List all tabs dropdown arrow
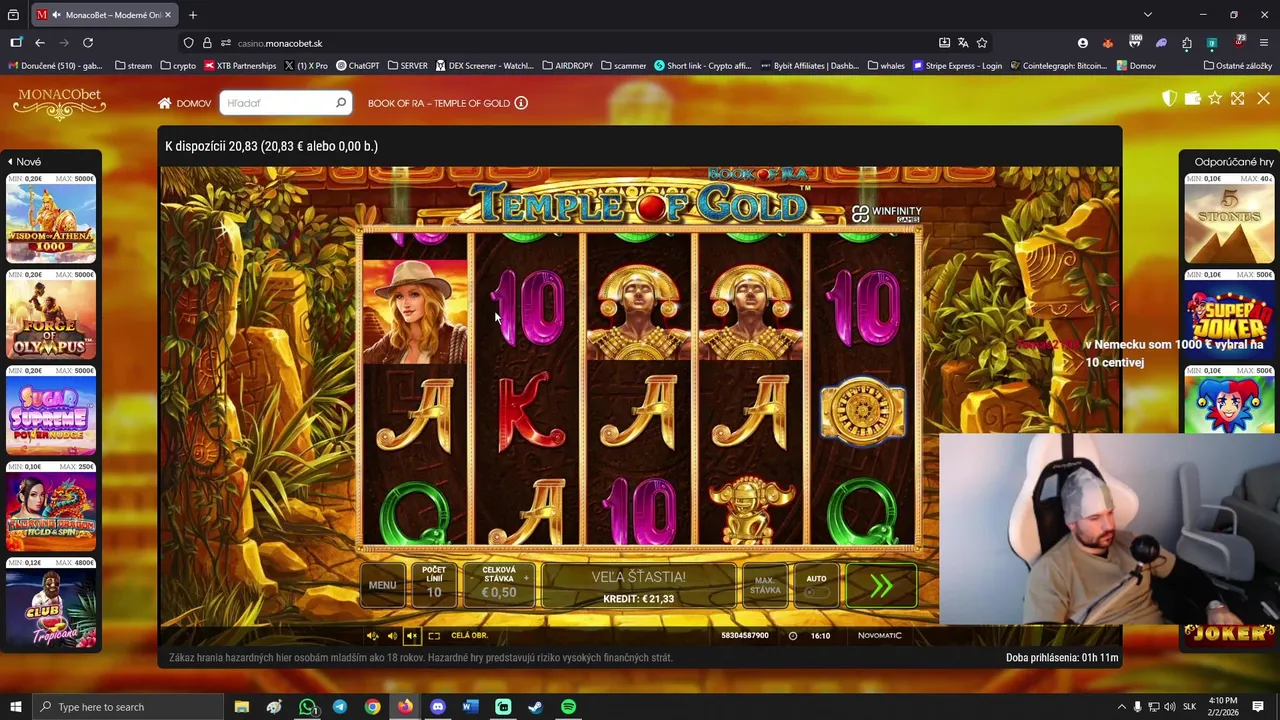Screen dimensions: 1280x720 1148,14
